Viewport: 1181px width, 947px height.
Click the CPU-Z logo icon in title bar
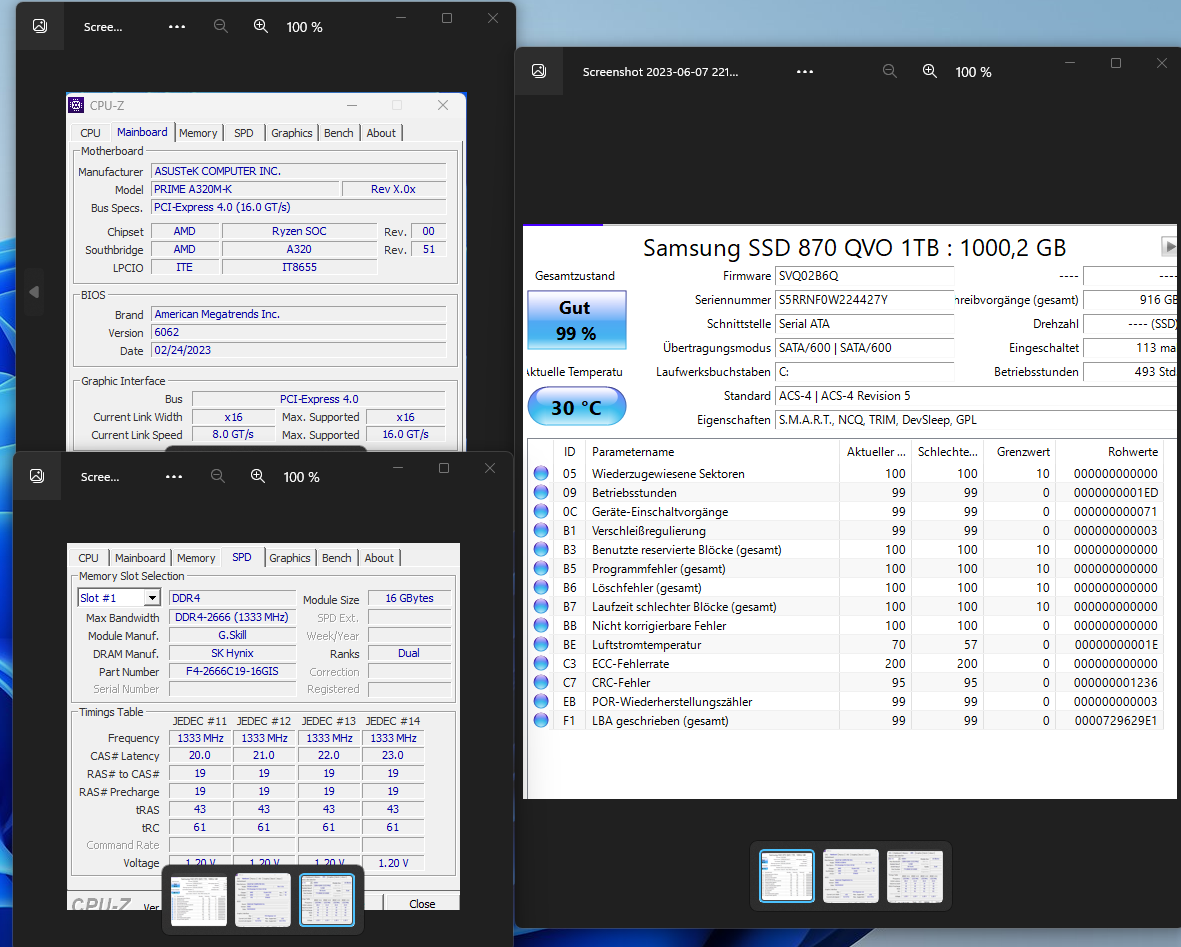[x=76, y=105]
